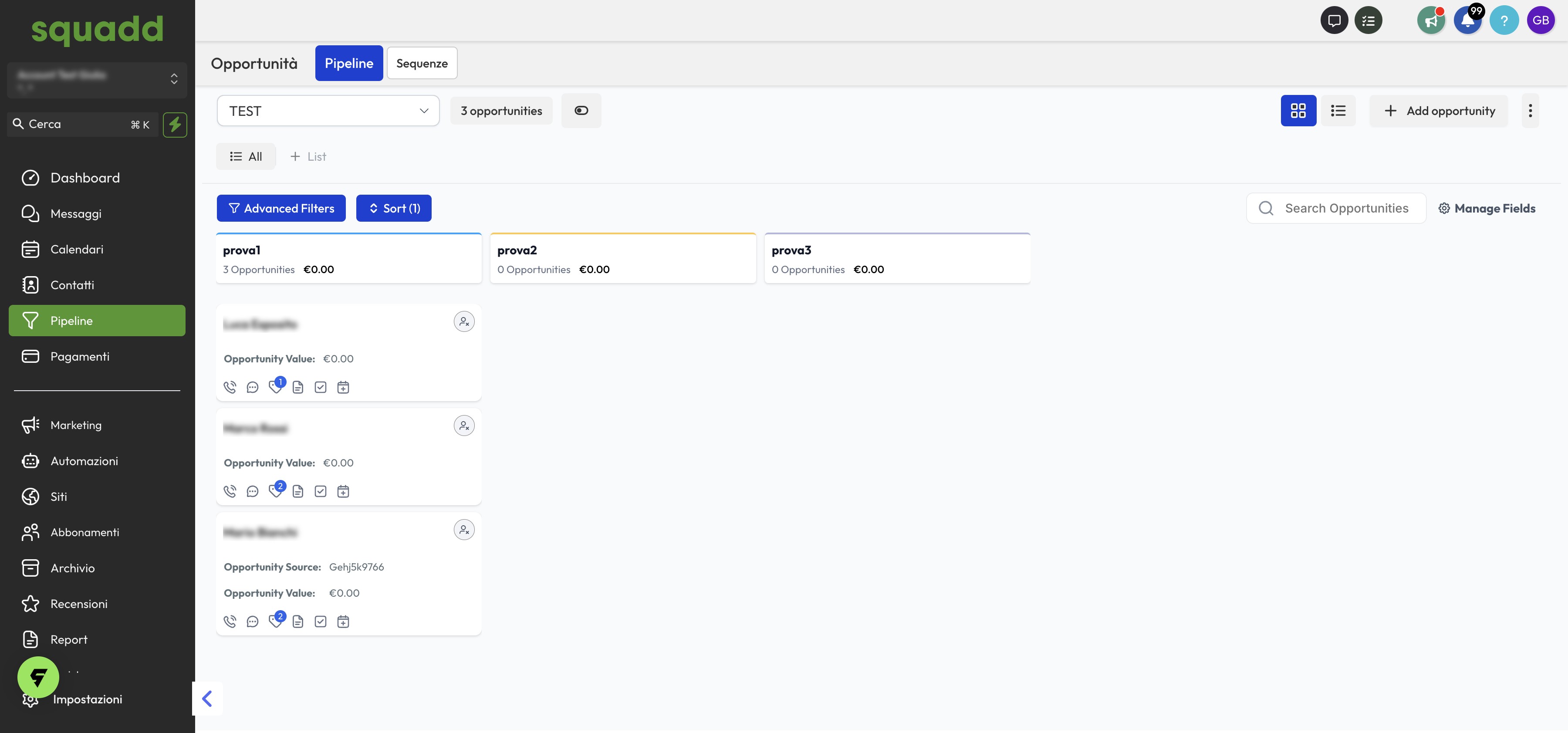Add appointment calendar icon on third card
Image resolution: width=1568 pixels, height=733 pixels.
343,622
